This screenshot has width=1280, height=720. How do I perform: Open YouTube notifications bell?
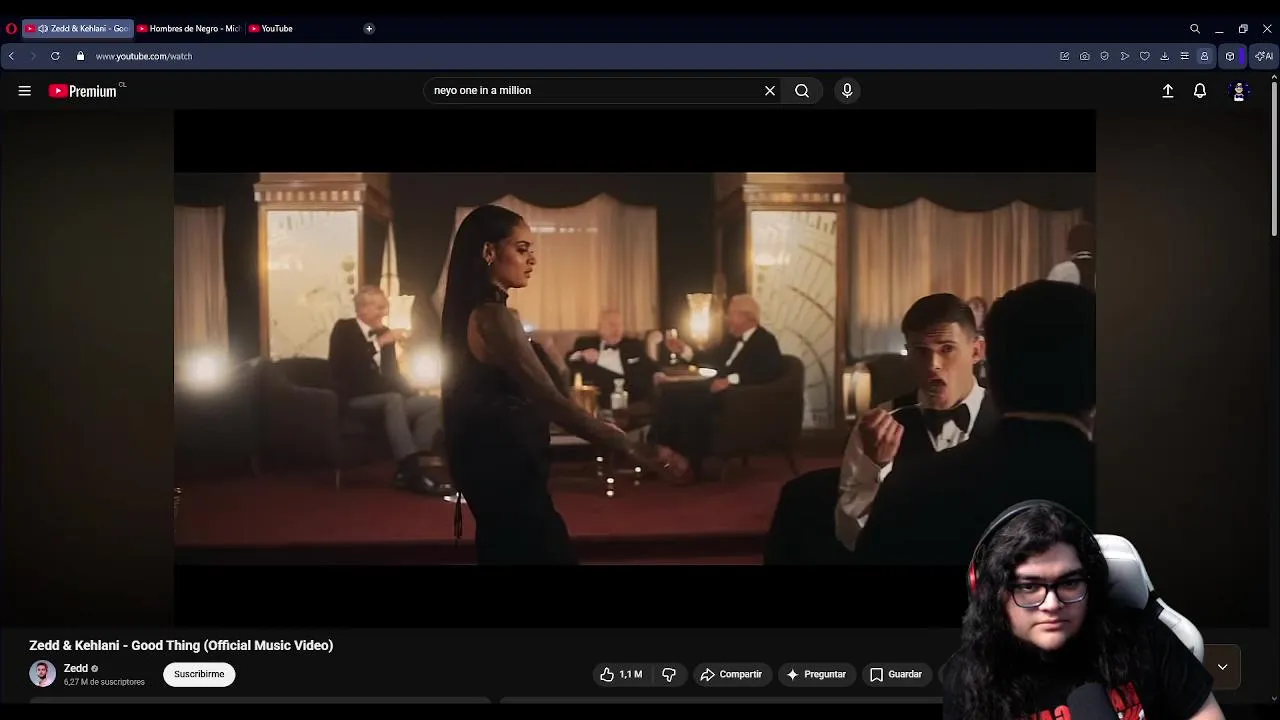pyautogui.click(x=1200, y=91)
